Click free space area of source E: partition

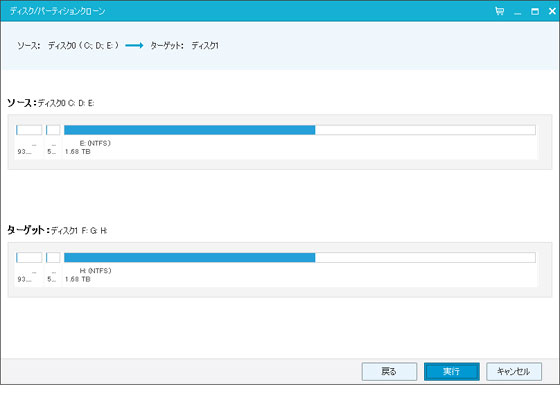coord(425,130)
